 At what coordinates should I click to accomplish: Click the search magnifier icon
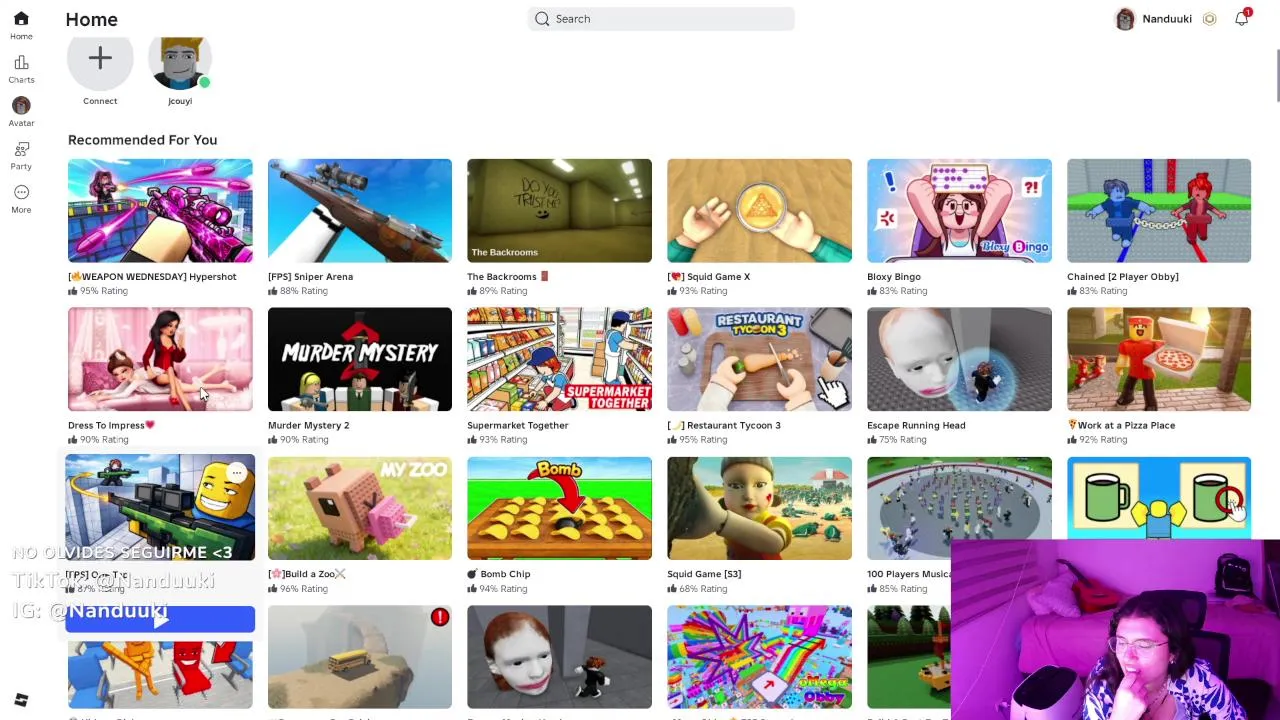click(542, 18)
